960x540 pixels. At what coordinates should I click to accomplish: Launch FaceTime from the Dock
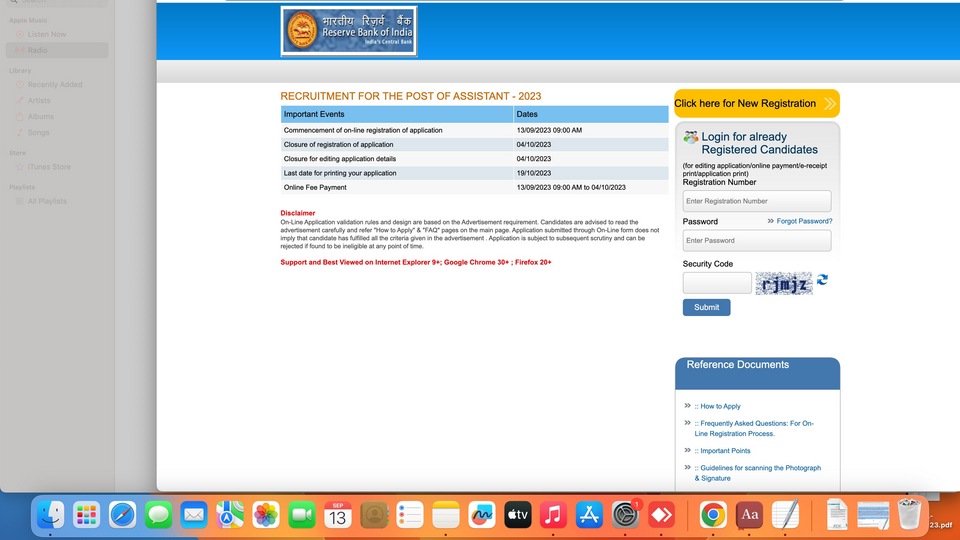(x=302, y=515)
